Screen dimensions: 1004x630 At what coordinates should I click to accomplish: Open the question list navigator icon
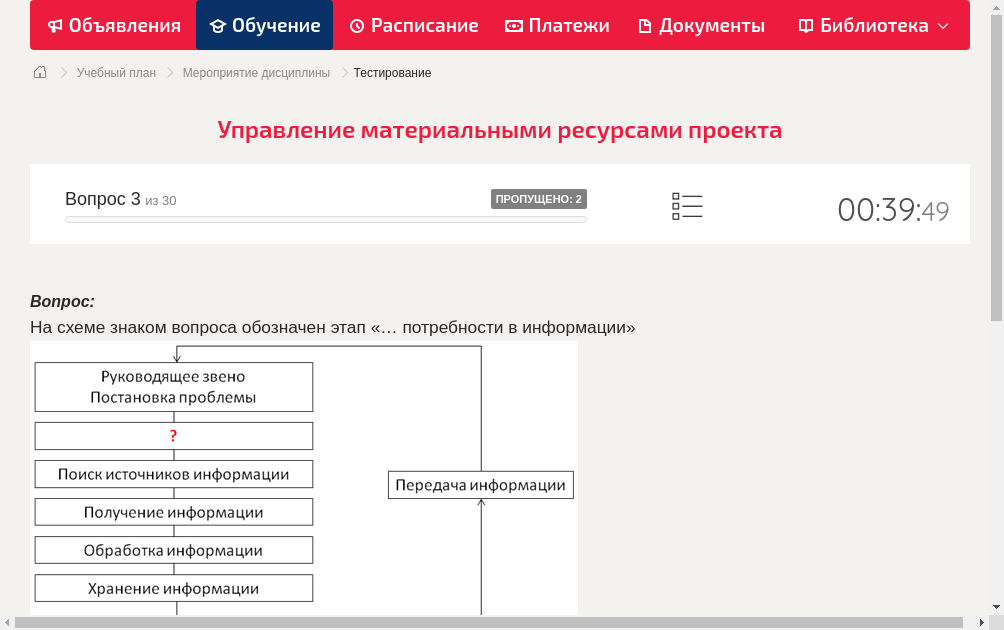click(x=687, y=205)
